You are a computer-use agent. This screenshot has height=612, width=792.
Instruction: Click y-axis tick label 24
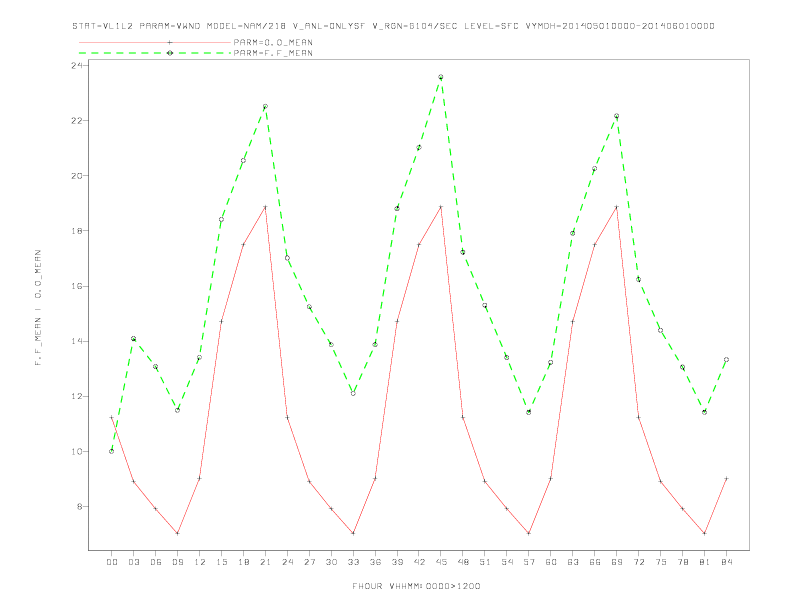(77, 66)
